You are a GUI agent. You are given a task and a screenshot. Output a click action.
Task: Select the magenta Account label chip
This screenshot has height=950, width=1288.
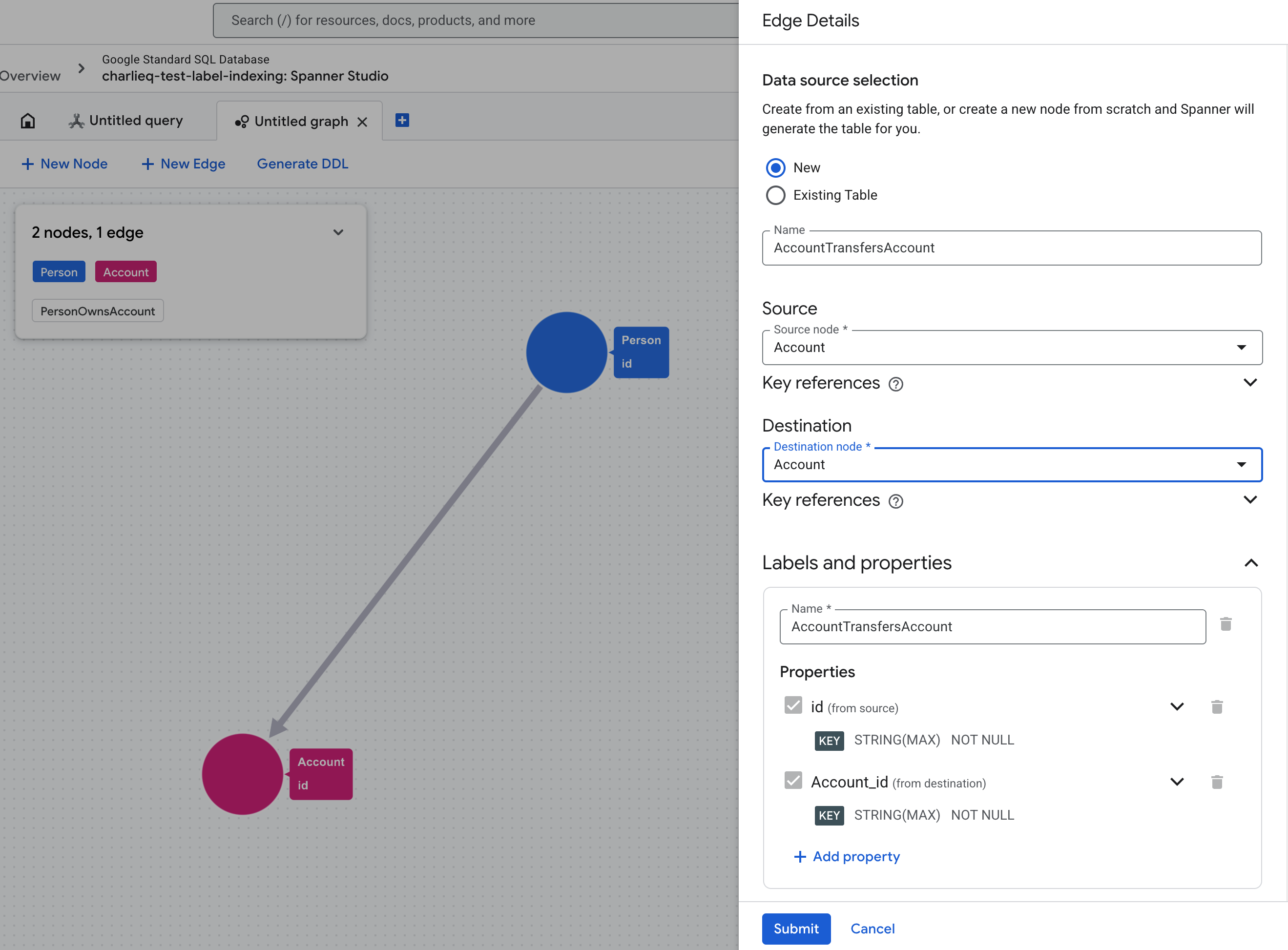[125, 271]
